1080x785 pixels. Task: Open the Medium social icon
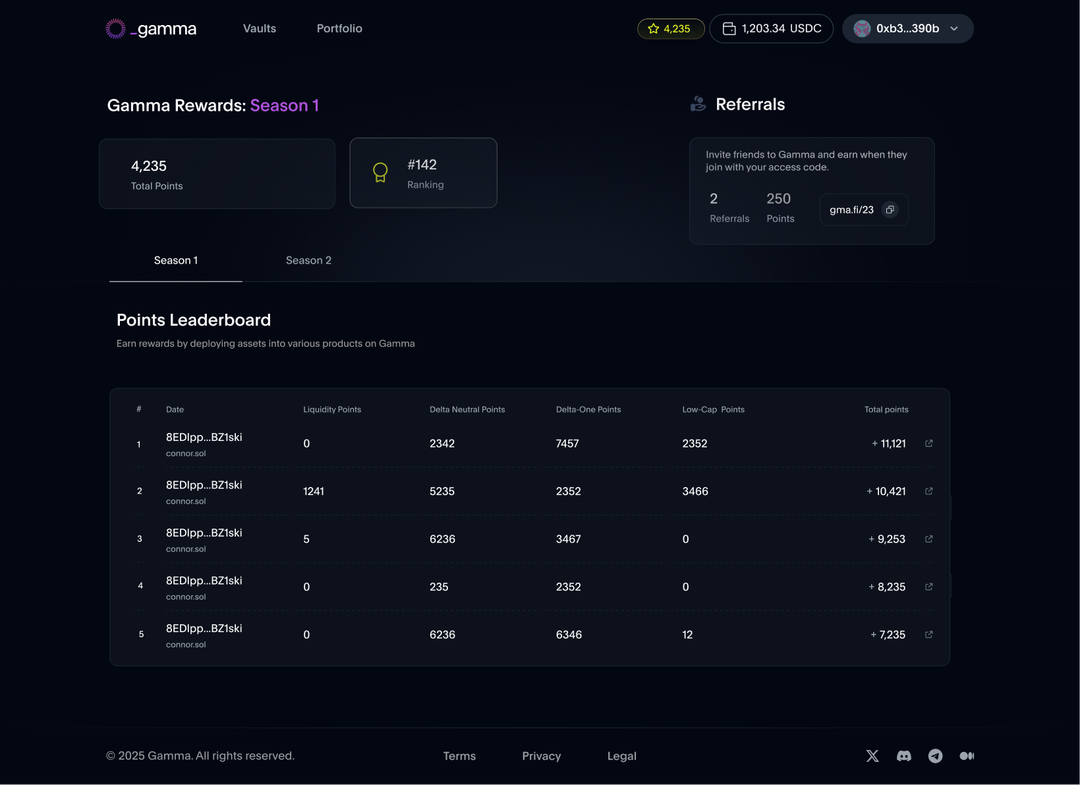click(x=967, y=756)
